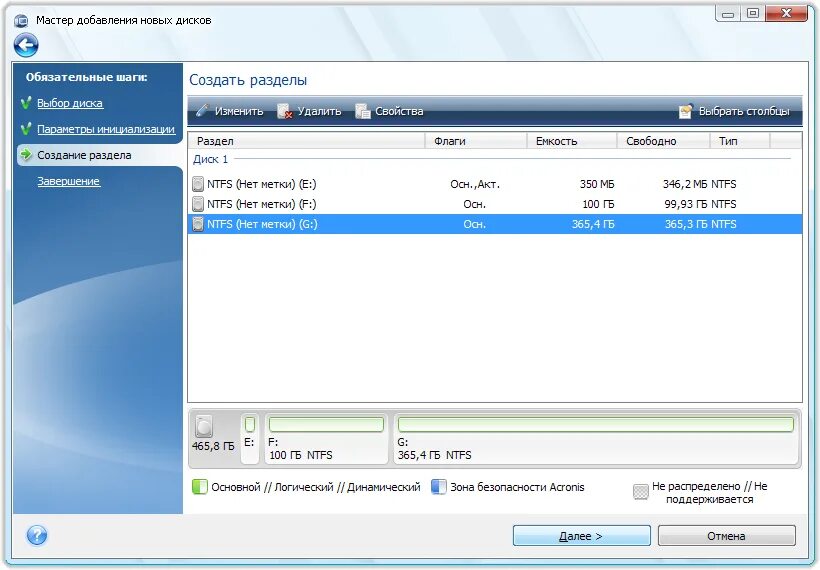Sort by the Флаги column header
The image size is (820, 570).
point(475,141)
